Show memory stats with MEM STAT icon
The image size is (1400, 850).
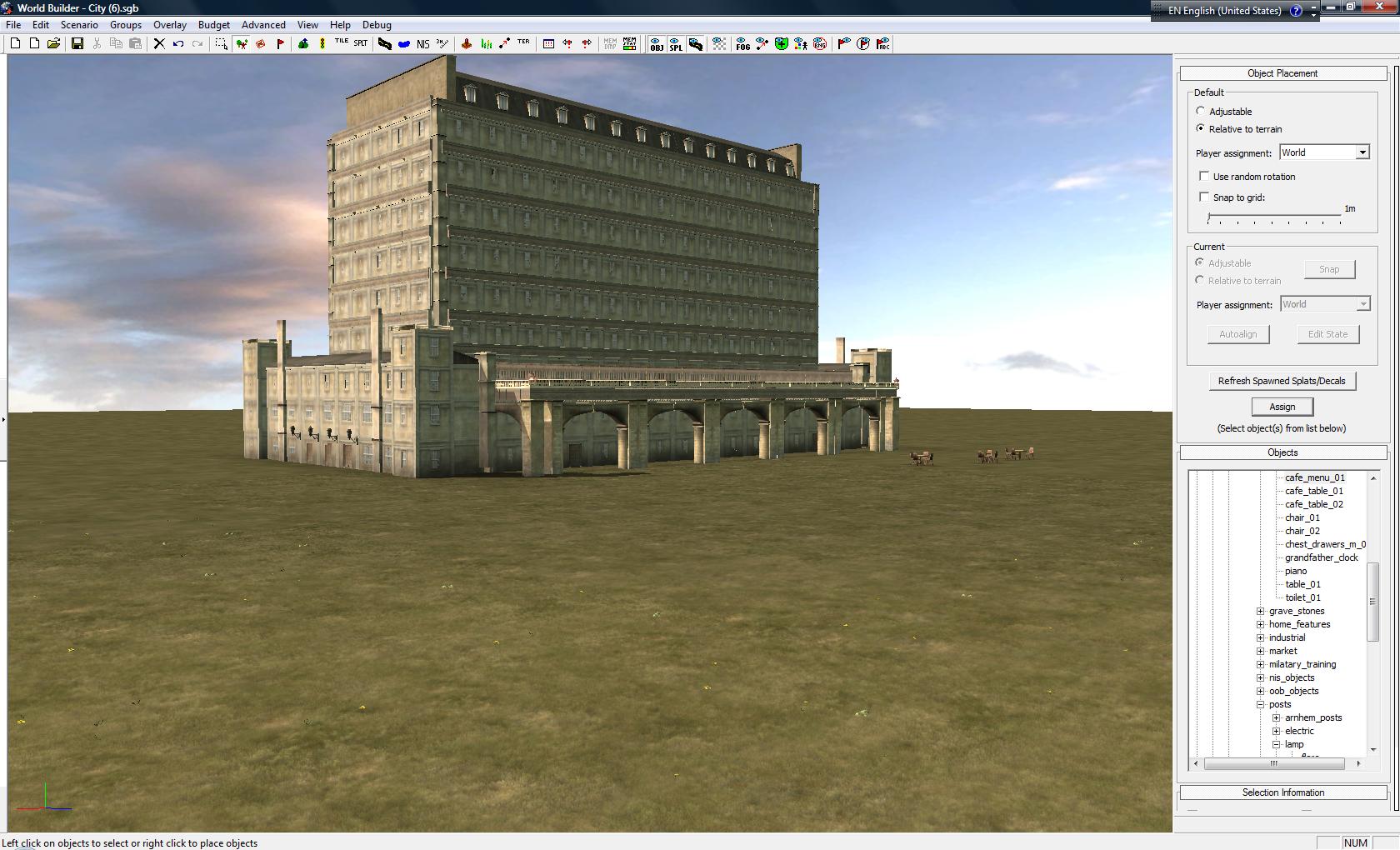pos(629,44)
